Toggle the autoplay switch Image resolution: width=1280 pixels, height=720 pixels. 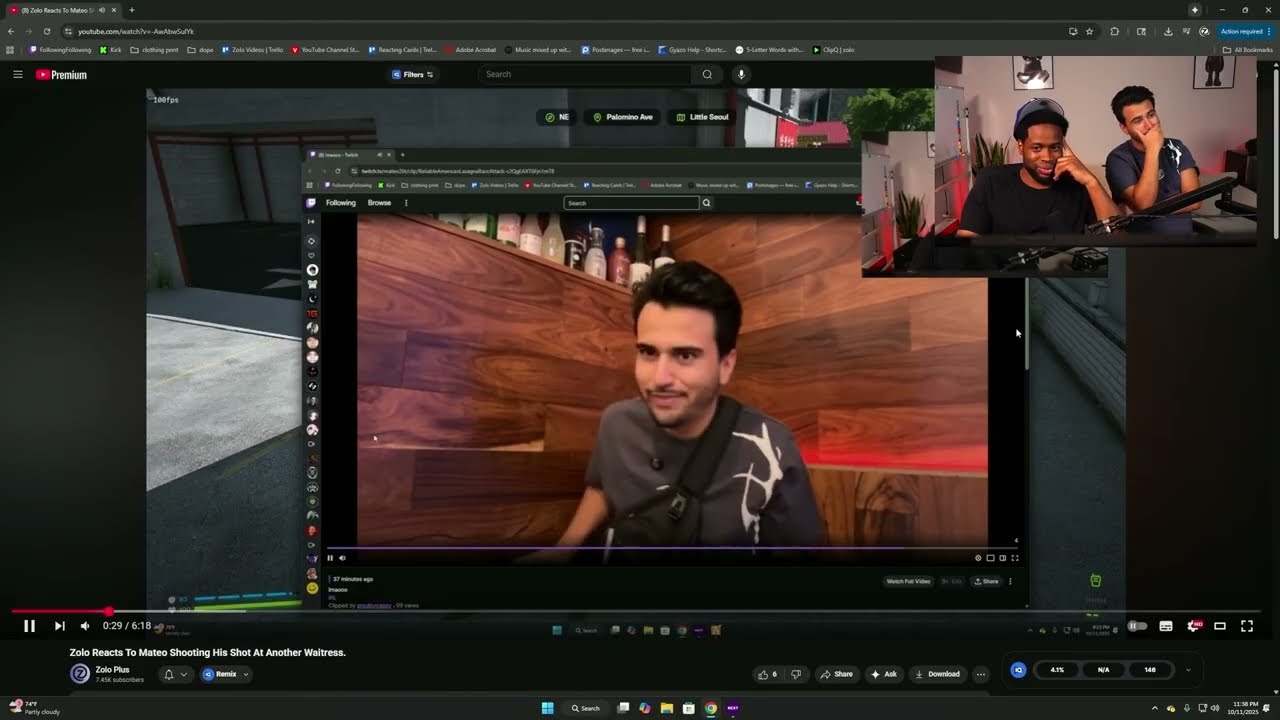(x=1137, y=626)
